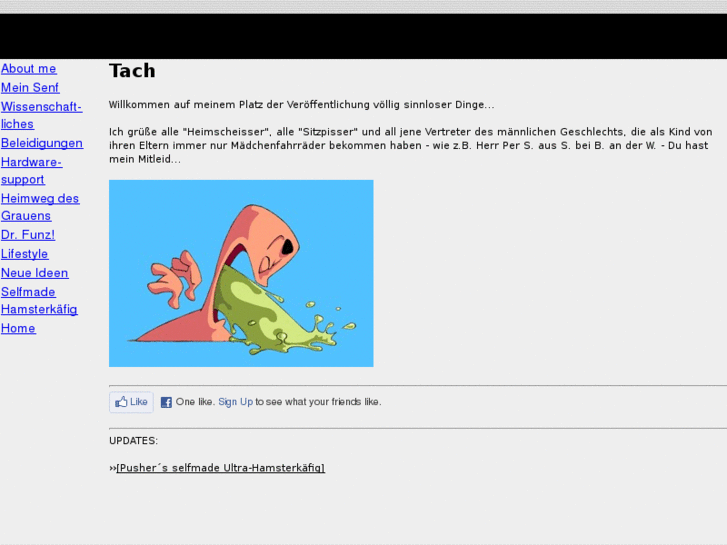Open the Mein Senf page
This screenshot has width=727, height=545.
pyautogui.click(x=30, y=88)
